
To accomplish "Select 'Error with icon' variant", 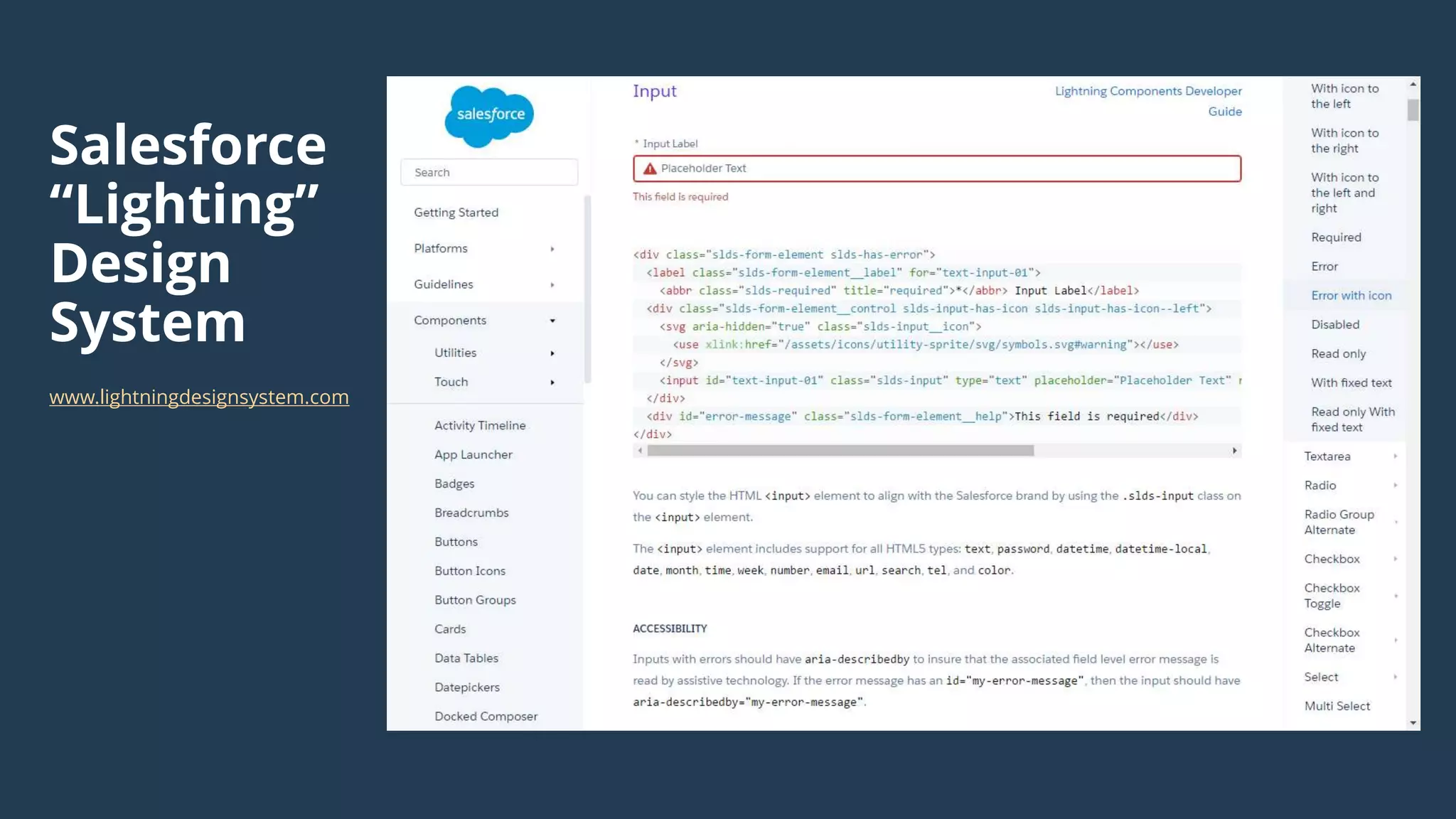I will pyautogui.click(x=1351, y=296).
